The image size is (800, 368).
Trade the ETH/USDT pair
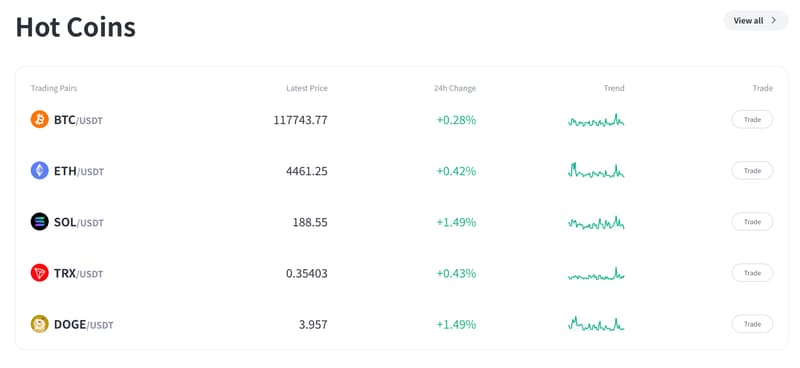(x=752, y=170)
